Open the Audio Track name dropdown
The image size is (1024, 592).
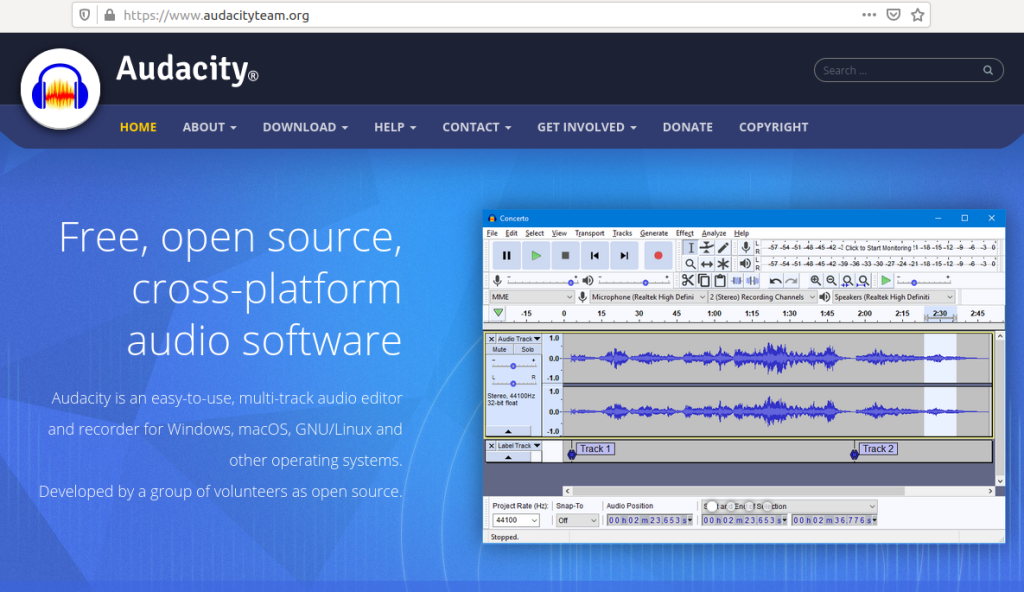click(x=519, y=338)
